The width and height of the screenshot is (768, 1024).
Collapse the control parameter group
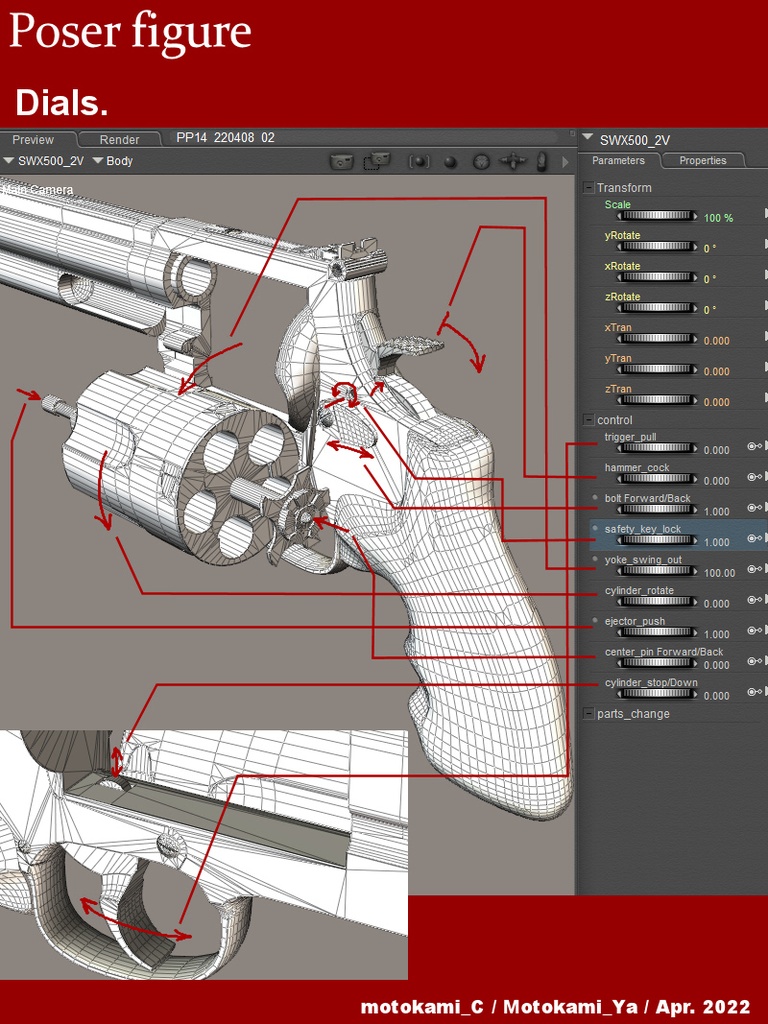coord(588,420)
